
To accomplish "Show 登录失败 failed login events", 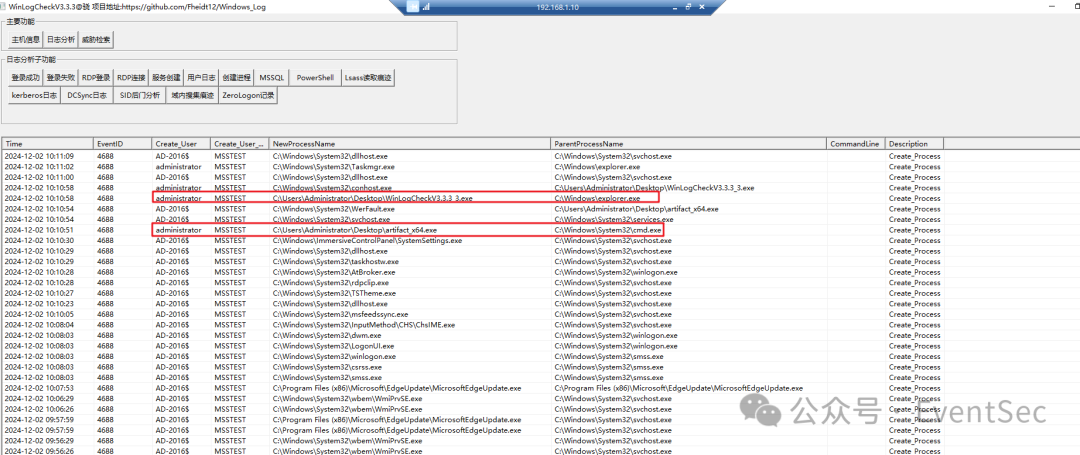I will pyautogui.click(x=61, y=77).
